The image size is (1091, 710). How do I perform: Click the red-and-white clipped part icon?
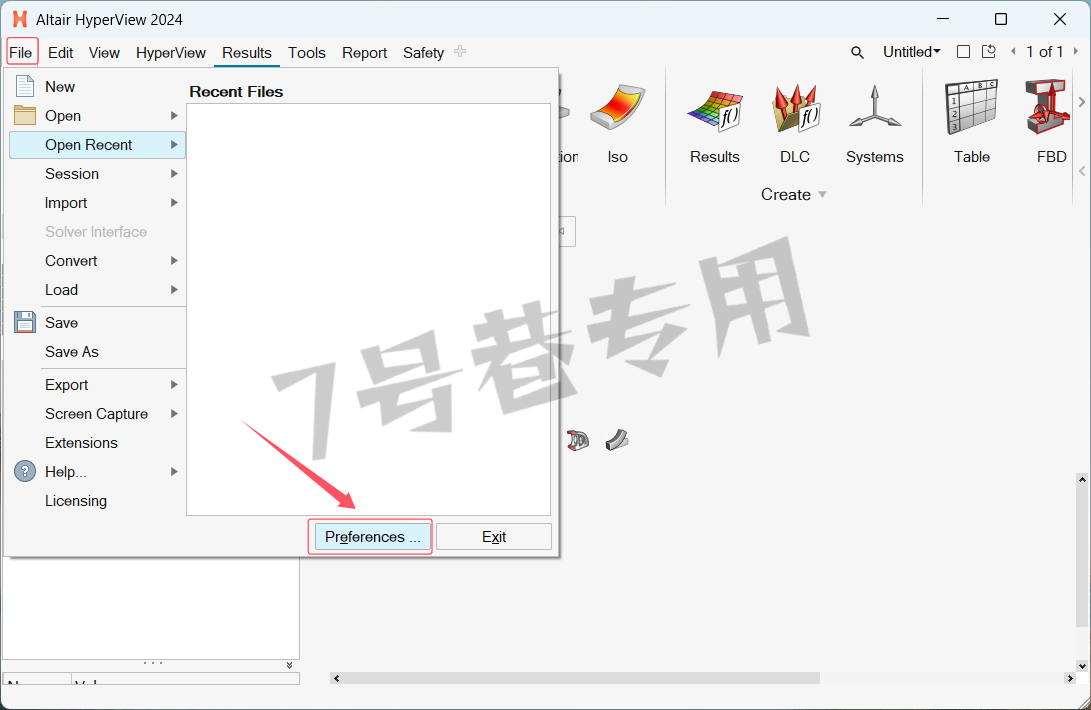pyautogui.click(x=578, y=440)
